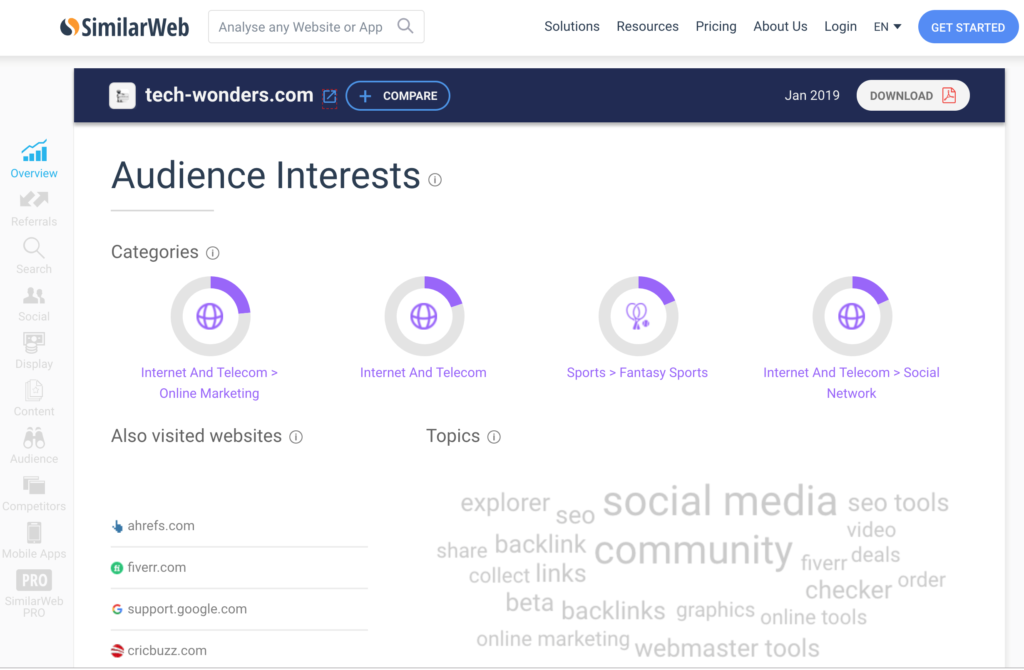The width and height of the screenshot is (1024, 670).
Task: Open Audience section in sidebar
Action: 34,446
